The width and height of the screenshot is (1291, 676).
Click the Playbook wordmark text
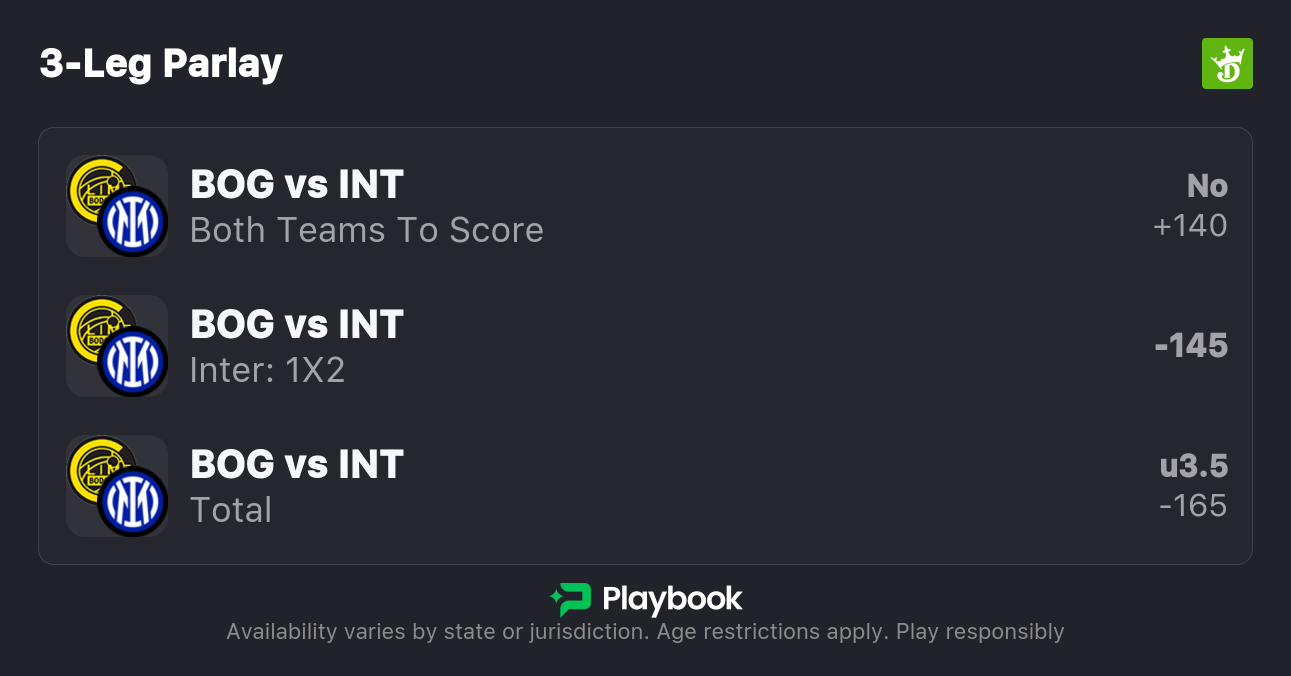point(671,599)
